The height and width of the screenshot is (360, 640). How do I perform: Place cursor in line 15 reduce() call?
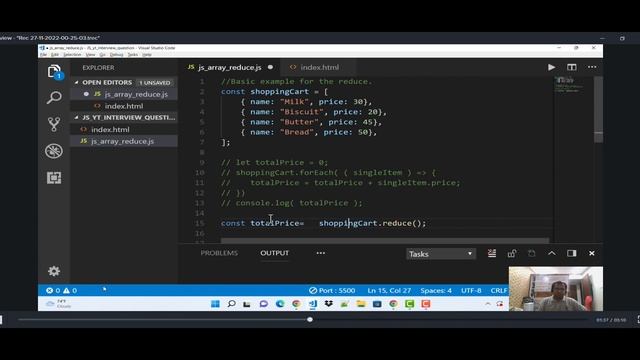[404, 223]
